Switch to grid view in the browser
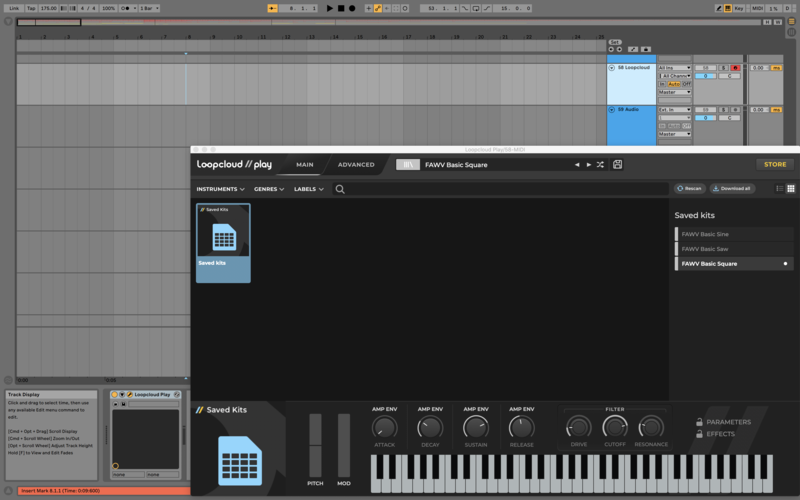The image size is (800, 500). click(x=791, y=188)
